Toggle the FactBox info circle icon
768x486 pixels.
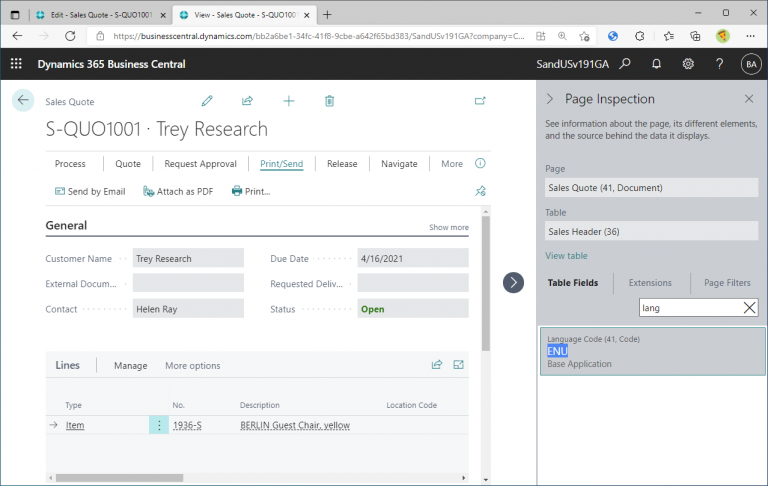(x=480, y=163)
